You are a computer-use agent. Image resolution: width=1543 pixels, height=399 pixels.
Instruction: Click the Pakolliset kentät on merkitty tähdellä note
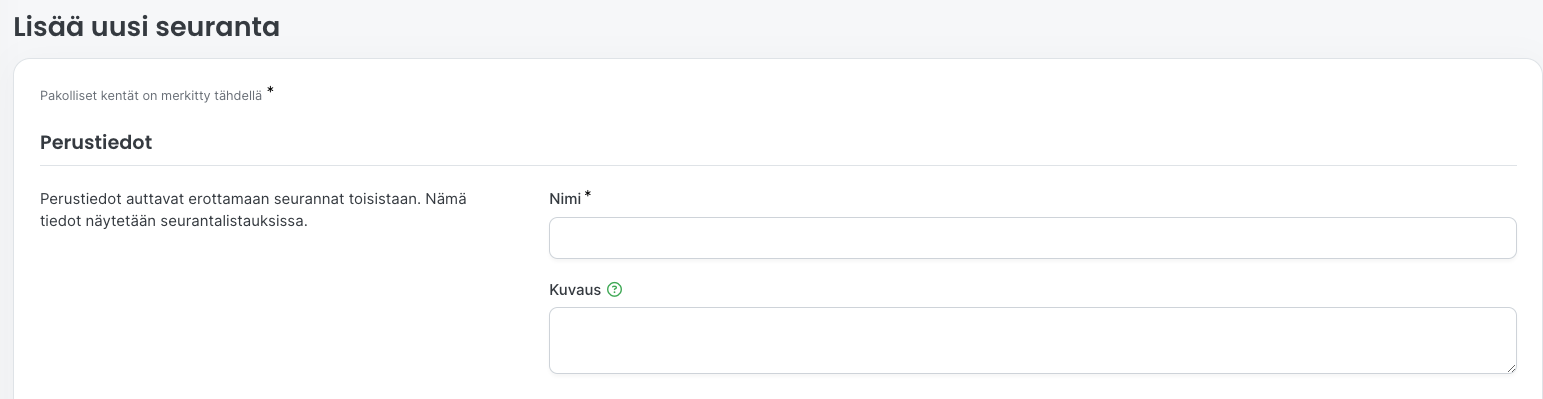click(x=151, y=96)
